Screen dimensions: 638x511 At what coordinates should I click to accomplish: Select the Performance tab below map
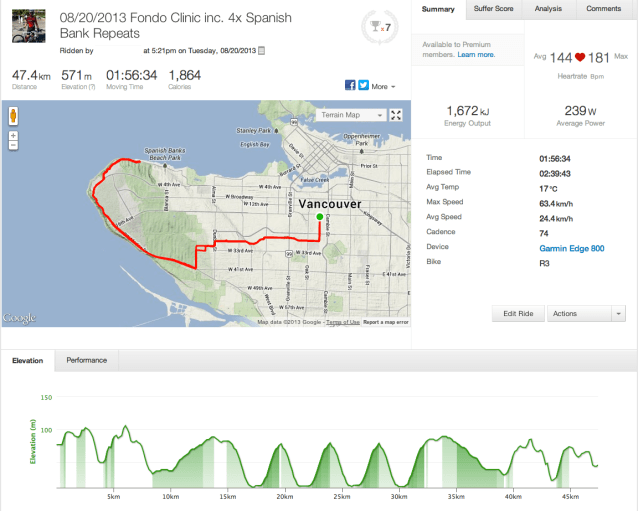pos(87,359)
